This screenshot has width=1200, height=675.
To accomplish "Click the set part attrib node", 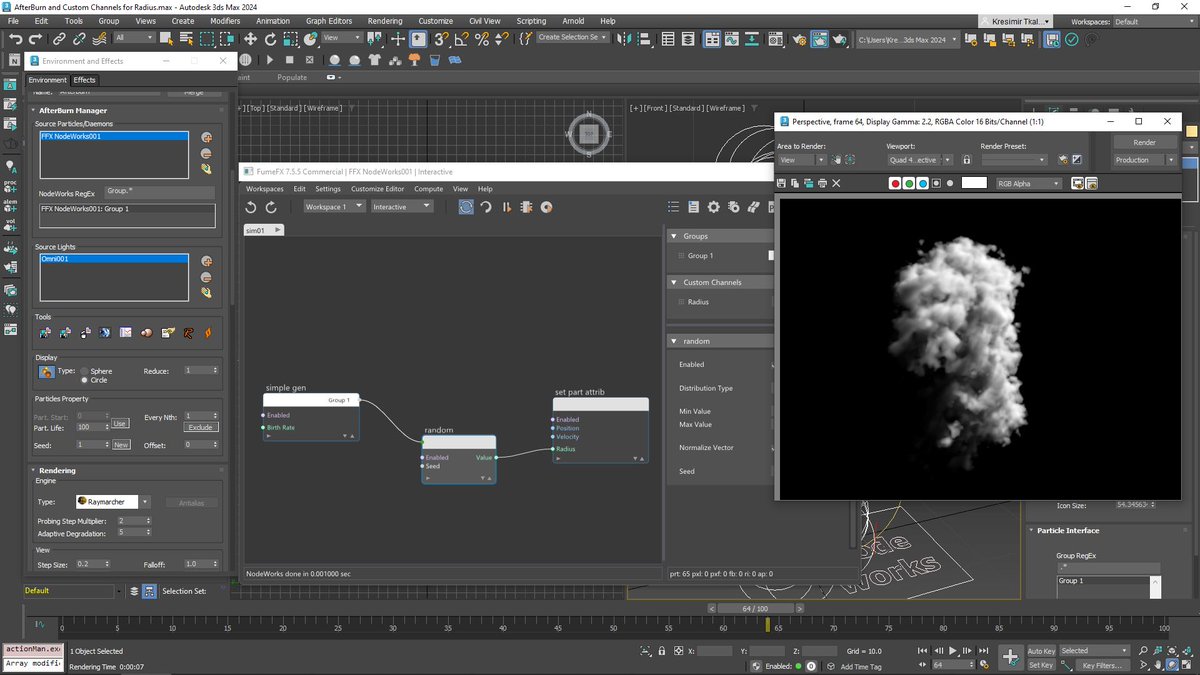I will (600, 430).
